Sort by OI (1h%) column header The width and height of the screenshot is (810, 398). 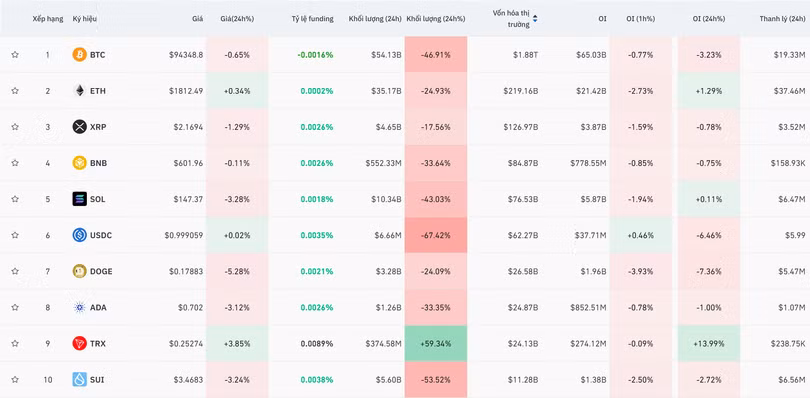(641, 19)
